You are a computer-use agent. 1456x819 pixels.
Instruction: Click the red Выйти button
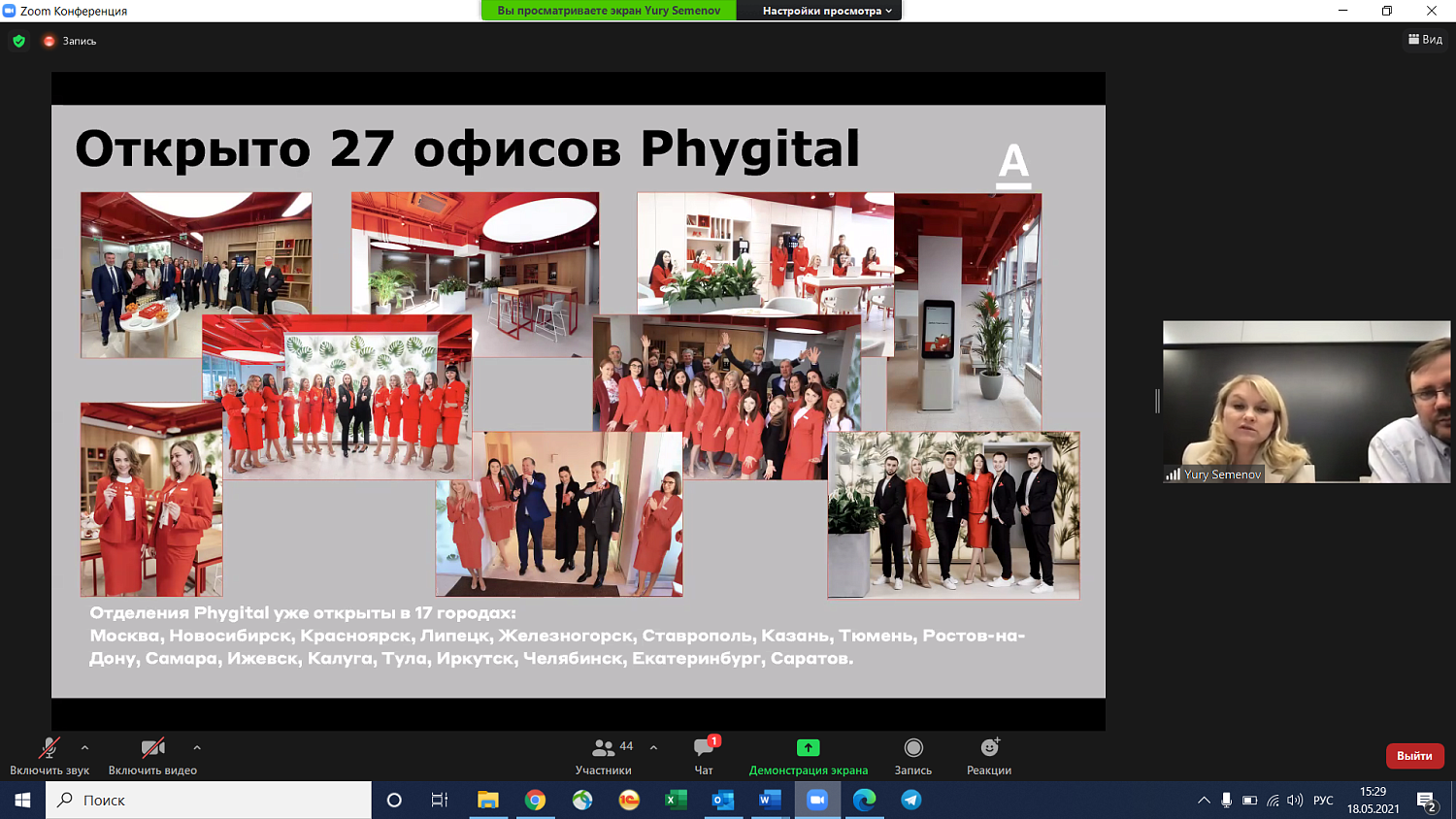click(1414, 756)
